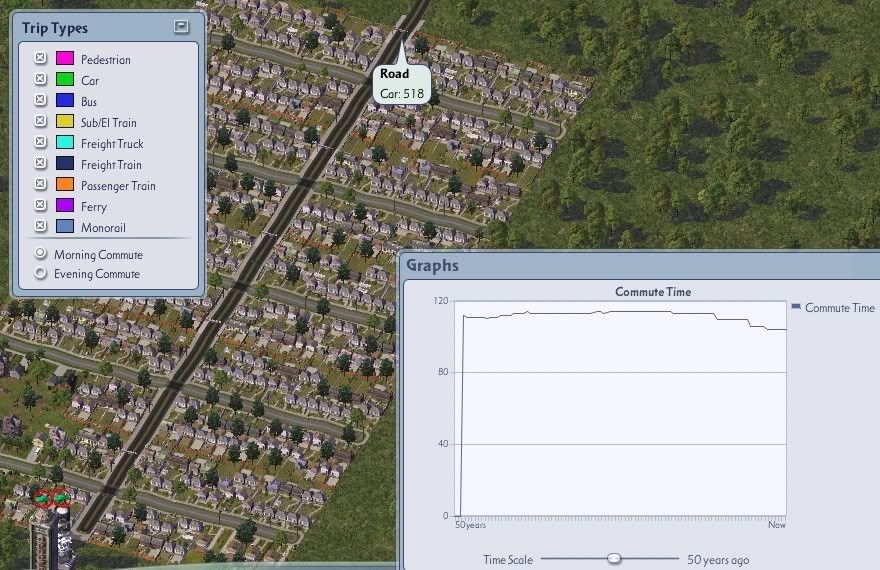This screenshot has height=570, width=880.
Task: Click the red-ringed building marker on map
Action: click(51, 498)
